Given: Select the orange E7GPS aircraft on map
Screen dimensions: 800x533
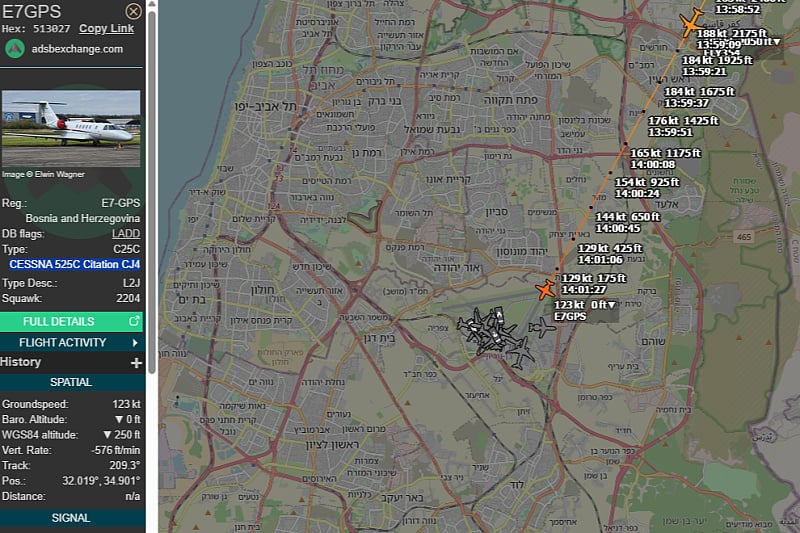Looking at the screenshot, I should 545,290.
